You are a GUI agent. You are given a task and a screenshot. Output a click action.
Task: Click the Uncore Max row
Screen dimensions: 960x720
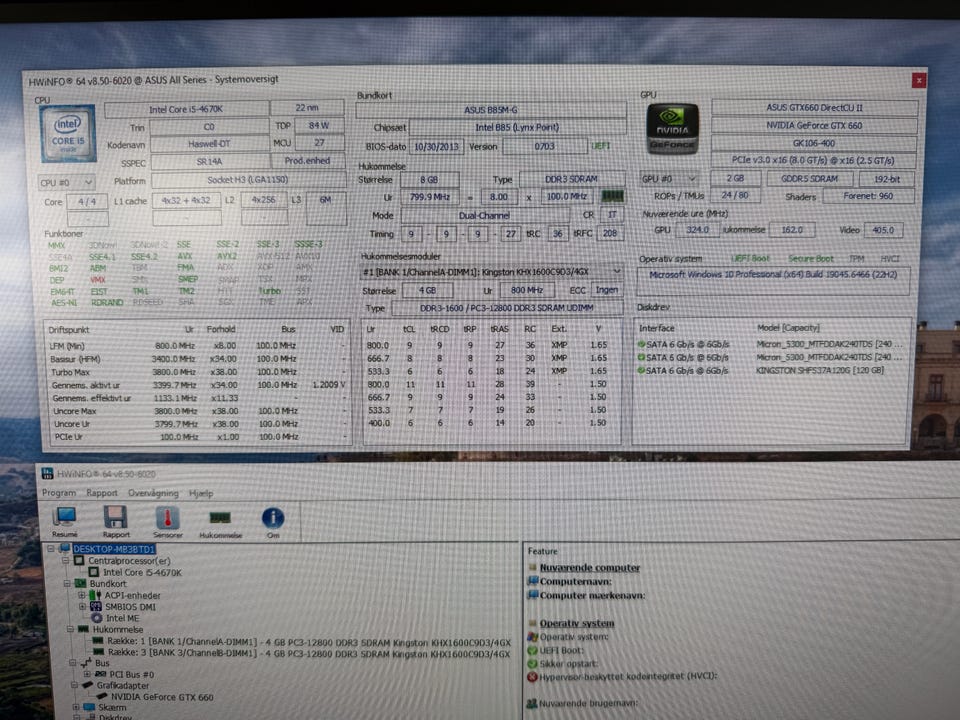pyautogui.click(x=197, y=411)
